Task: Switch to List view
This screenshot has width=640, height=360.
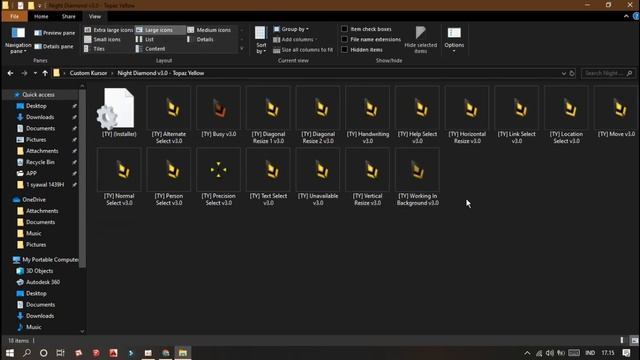Action: click(145, 39)
